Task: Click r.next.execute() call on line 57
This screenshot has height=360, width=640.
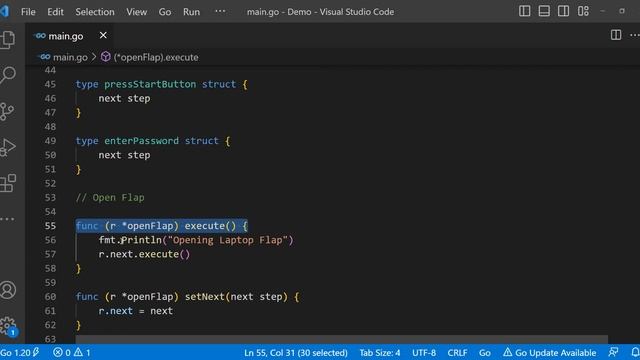Action: coord(144,254)
